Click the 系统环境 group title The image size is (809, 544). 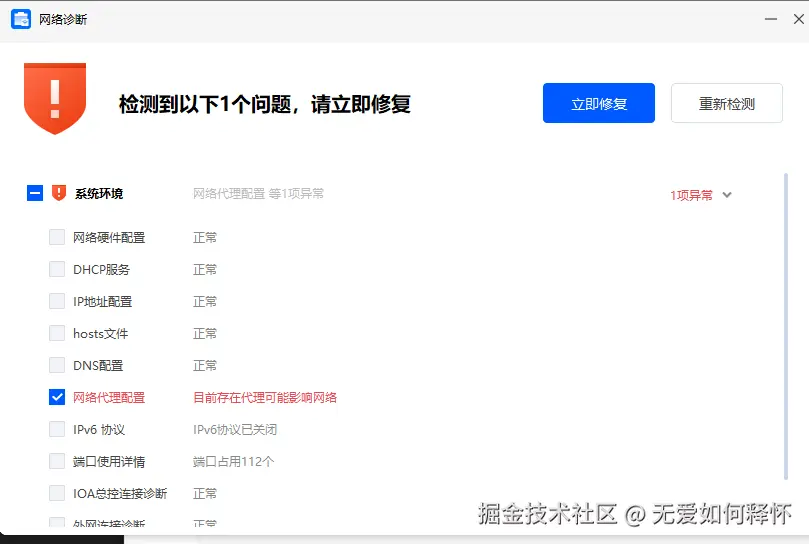coord(99,194)
